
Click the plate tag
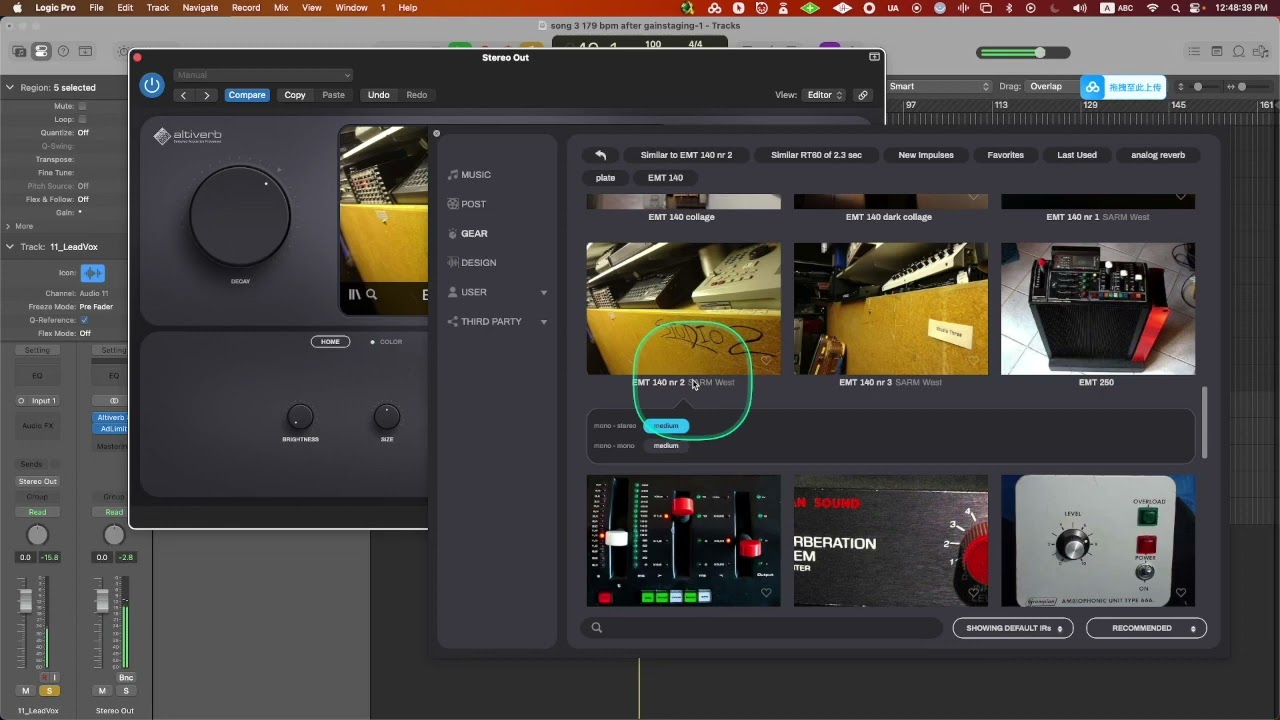(x=605, y=178)
